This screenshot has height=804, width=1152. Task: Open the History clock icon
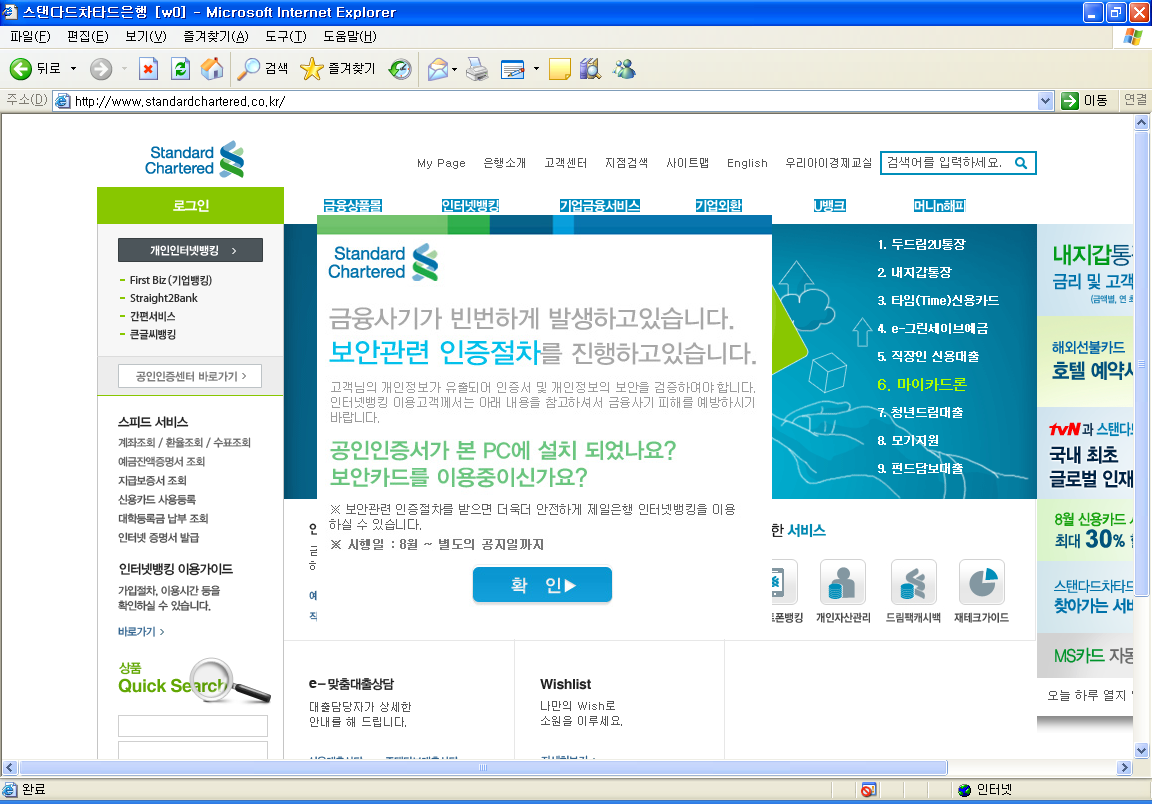click(400, 69)
